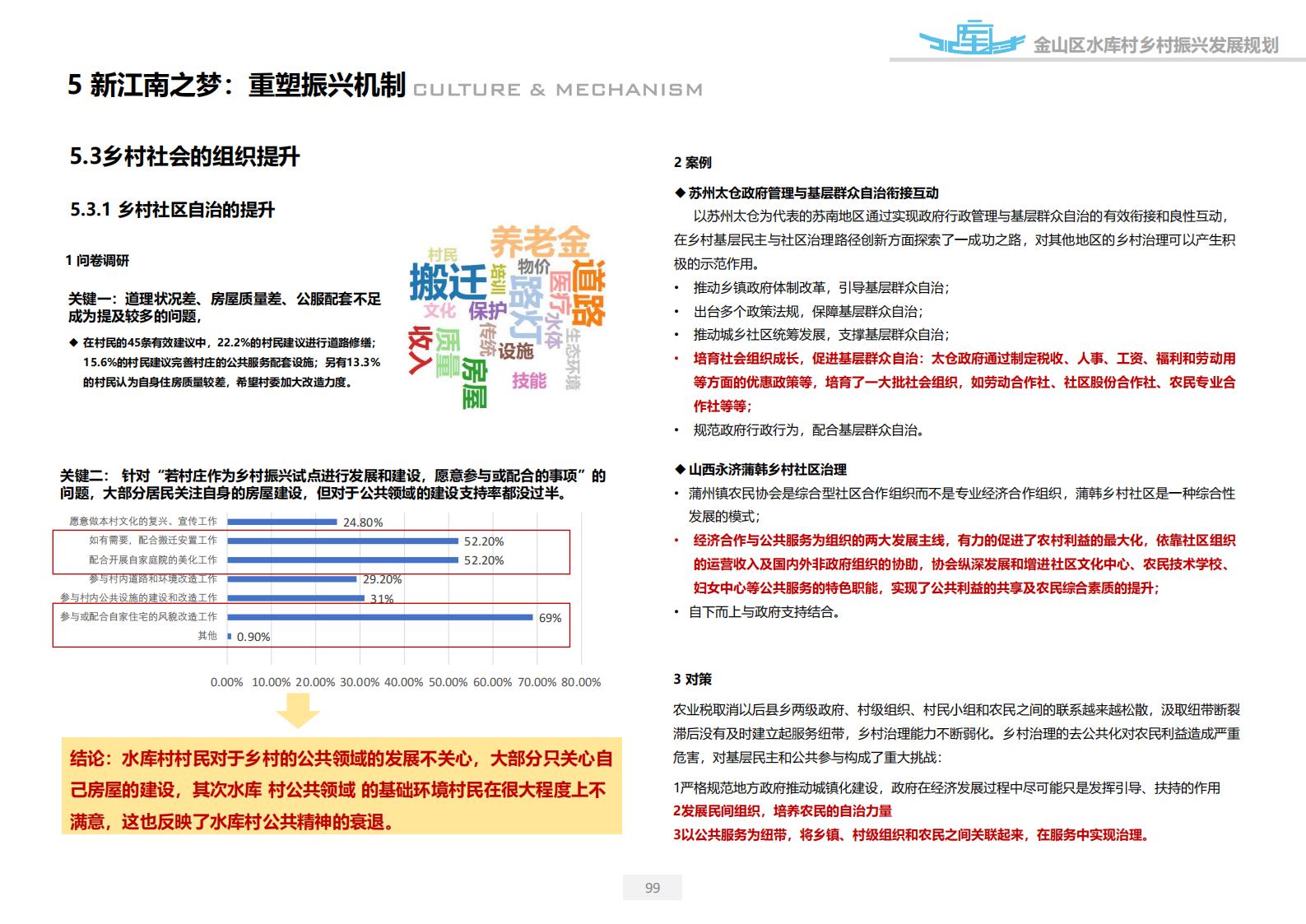Click chart label 参与或配合自家住宅的风貌改造工作
The height and width of the screenshot is (924, 1306).
pyautogui.click(x=139, y=616)
